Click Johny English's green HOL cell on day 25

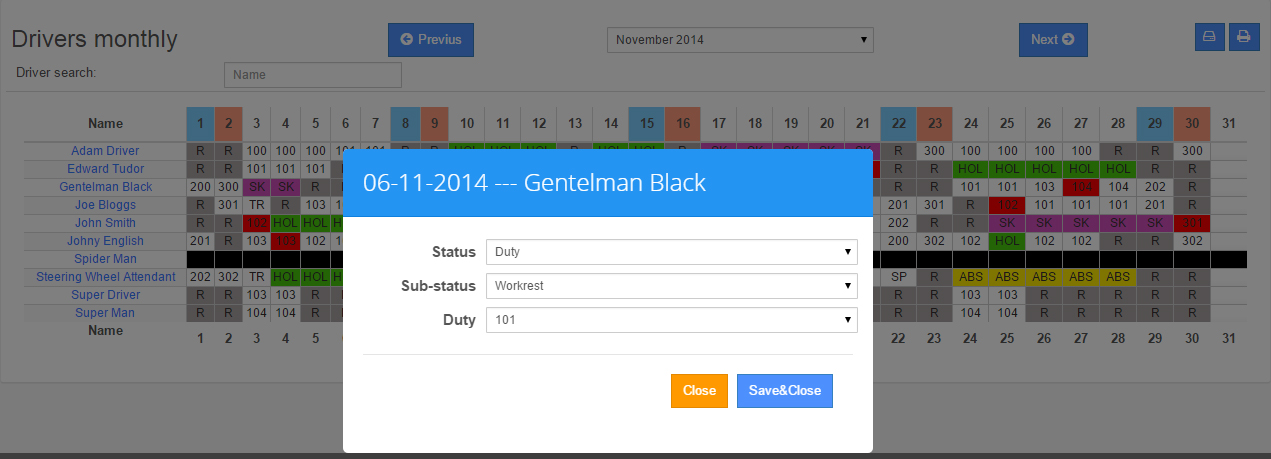[x=1007, y=241]
